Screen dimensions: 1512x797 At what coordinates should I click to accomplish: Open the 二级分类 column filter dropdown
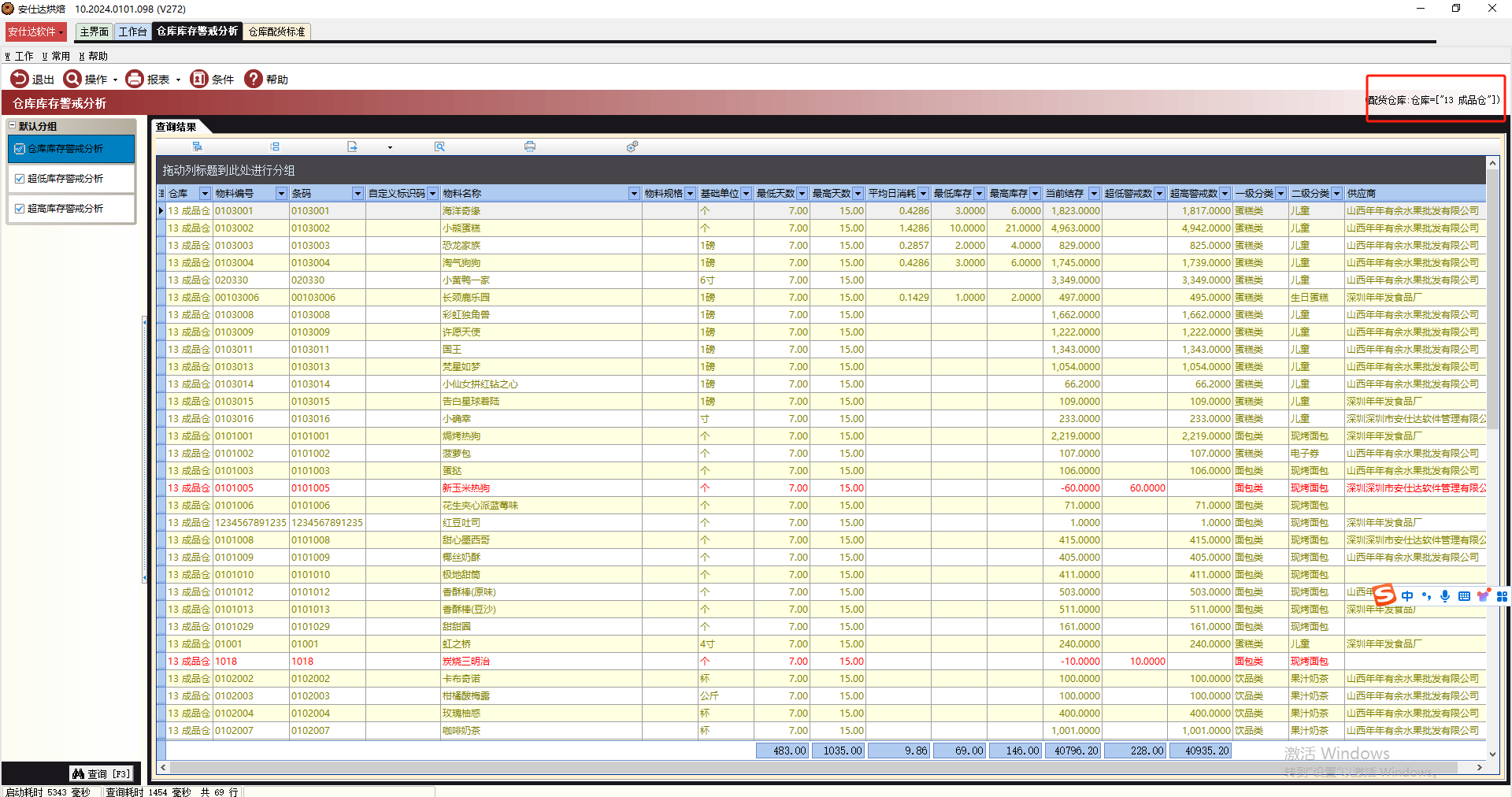point(1336,194)
